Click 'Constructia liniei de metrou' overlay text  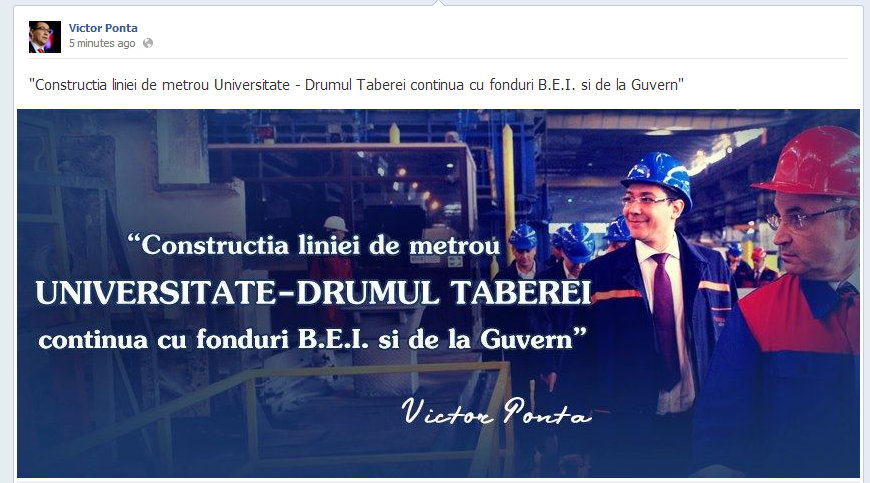click(313, 246)
